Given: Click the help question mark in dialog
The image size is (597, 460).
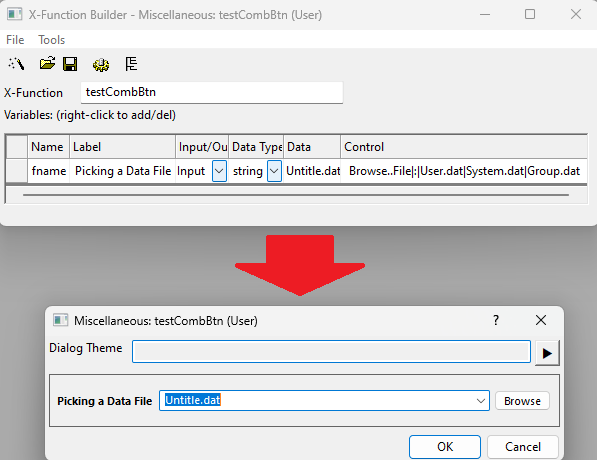Looking at the screenshot, I should (x=496, y=320).
